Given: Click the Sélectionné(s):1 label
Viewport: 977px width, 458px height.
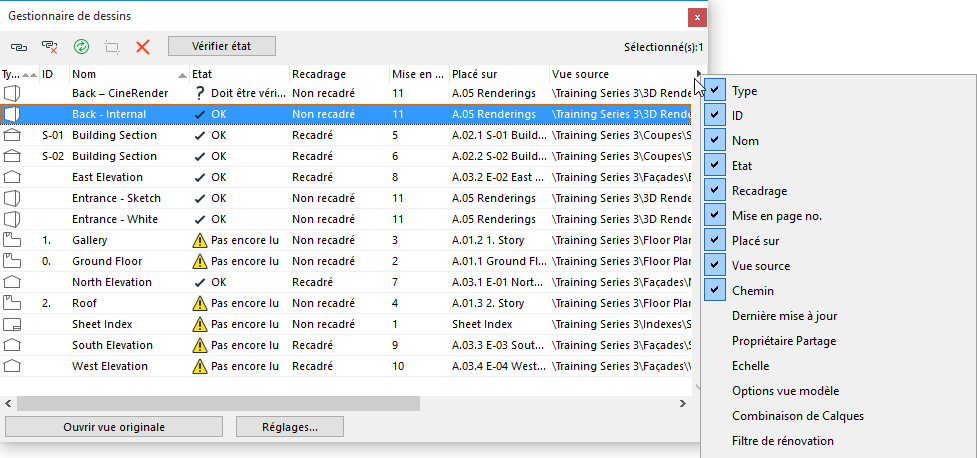Looking at the screenshot, I should [663, 47].
